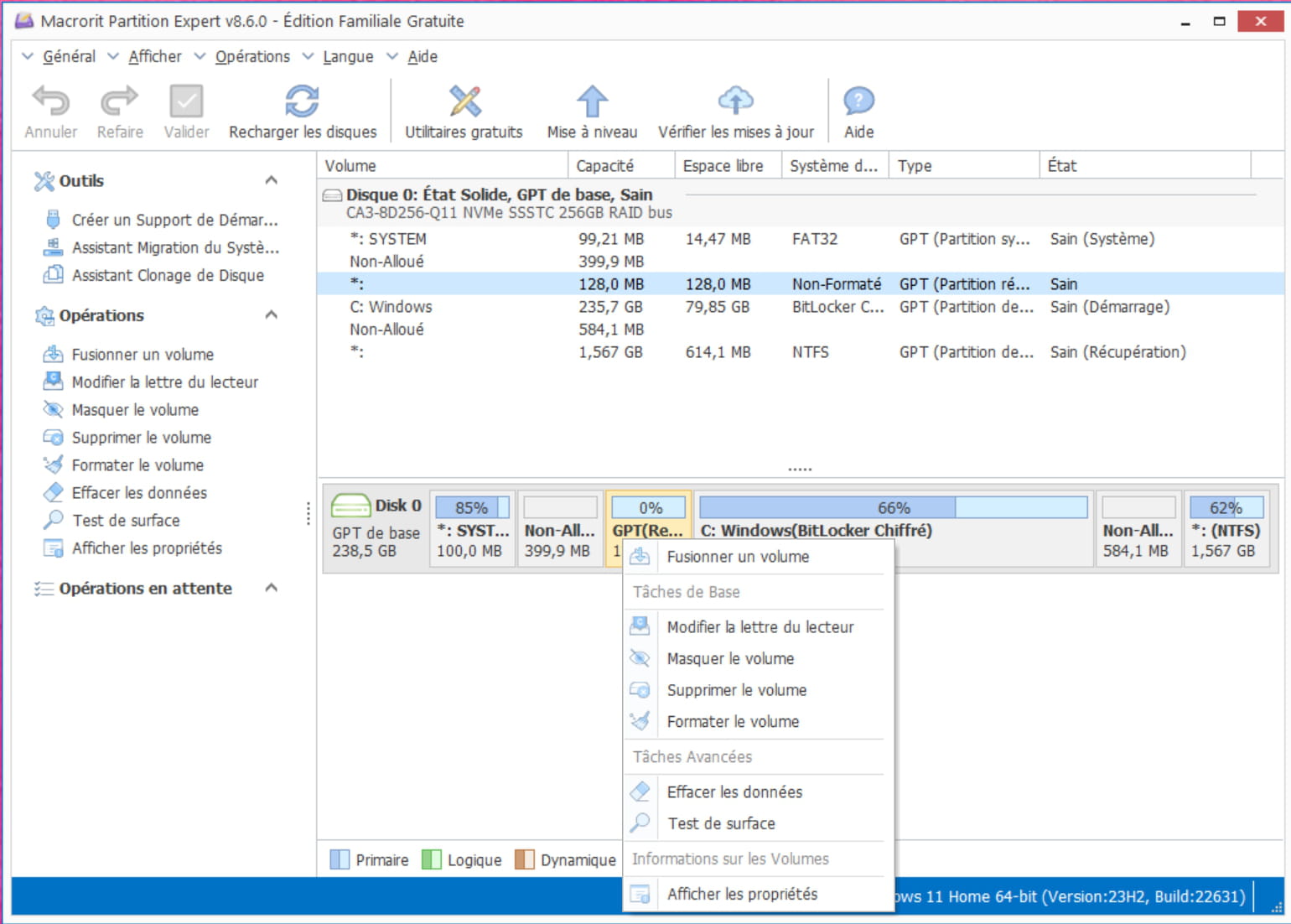Select the C: Windows volume row

point(801,307)
